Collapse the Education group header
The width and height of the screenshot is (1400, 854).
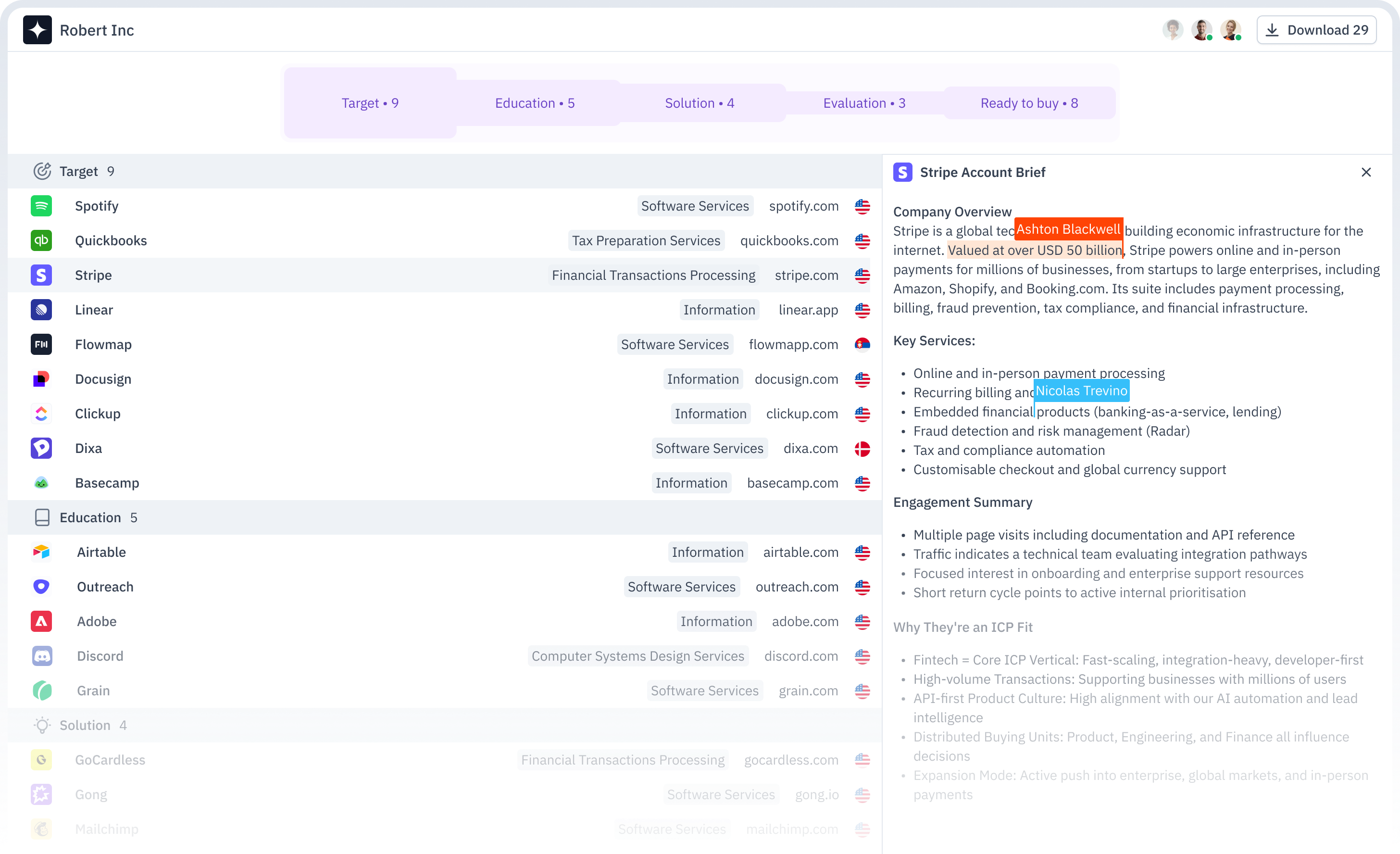tap(444, 517)
